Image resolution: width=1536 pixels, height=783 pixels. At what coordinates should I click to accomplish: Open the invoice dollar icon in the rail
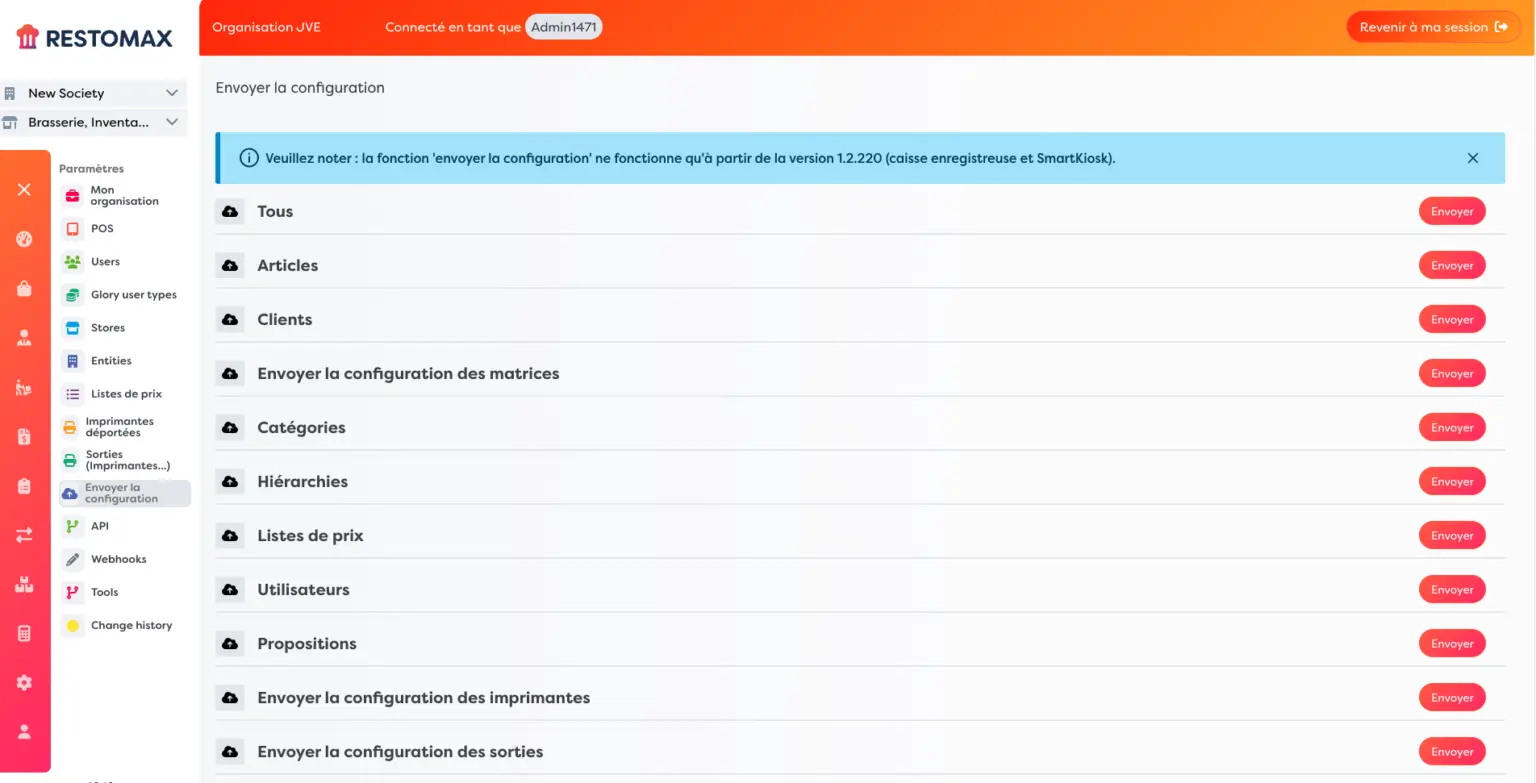click(24, 436)
